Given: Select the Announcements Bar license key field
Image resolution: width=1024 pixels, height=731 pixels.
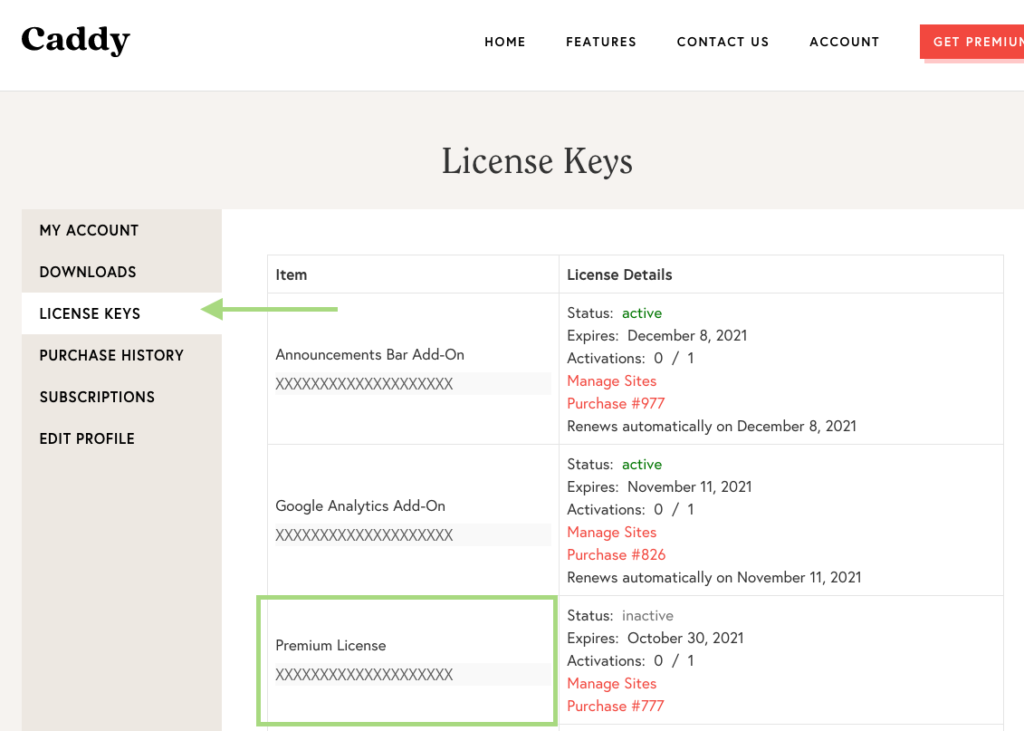Looking at the screenshot, I should (x=413, y=383).
